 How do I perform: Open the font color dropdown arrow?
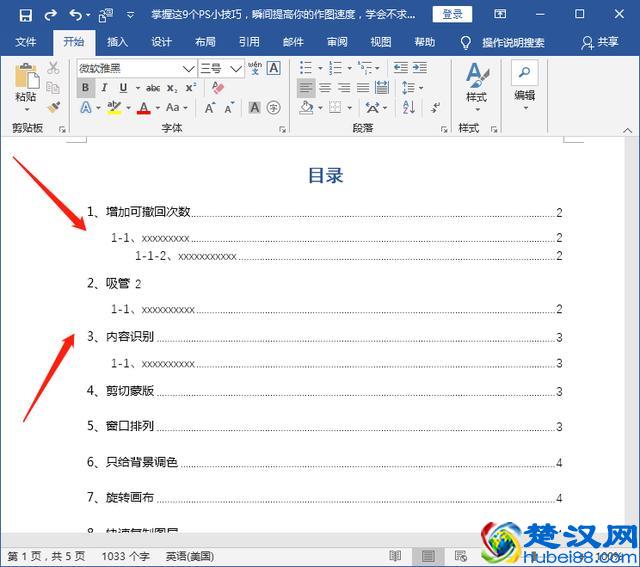158,108
